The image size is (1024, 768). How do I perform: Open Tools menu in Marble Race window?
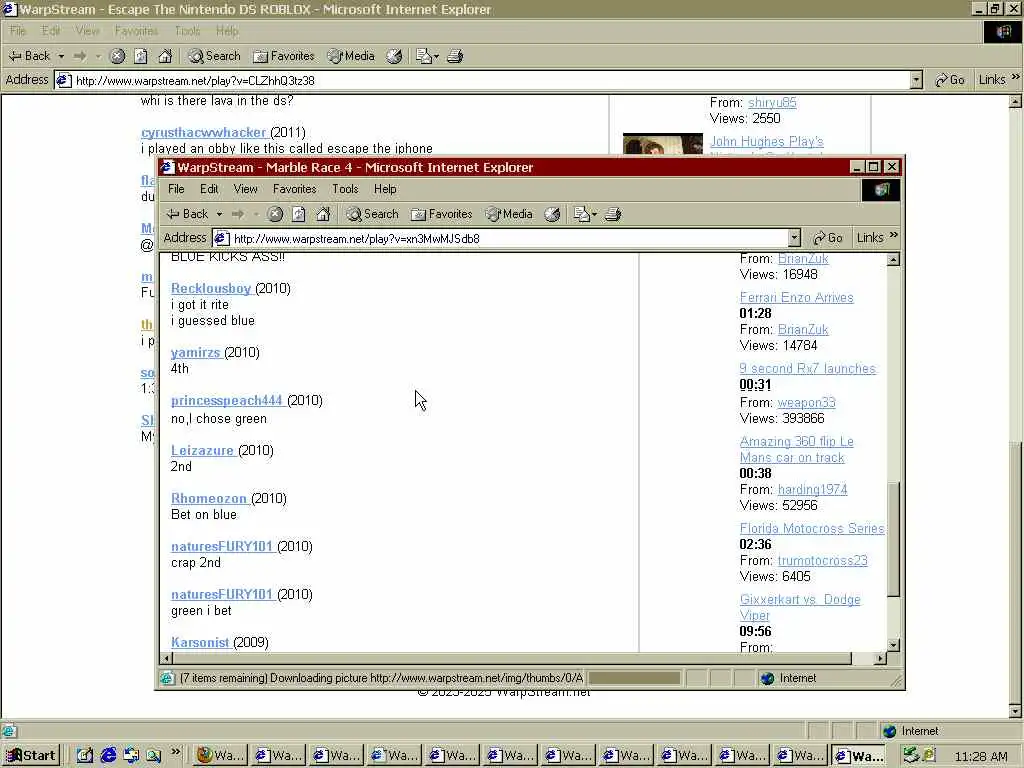pos(345,189)
